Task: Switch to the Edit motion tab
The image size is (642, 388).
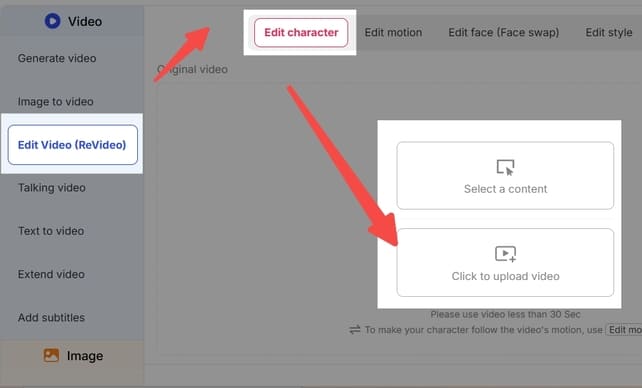Action: [393, 32]
